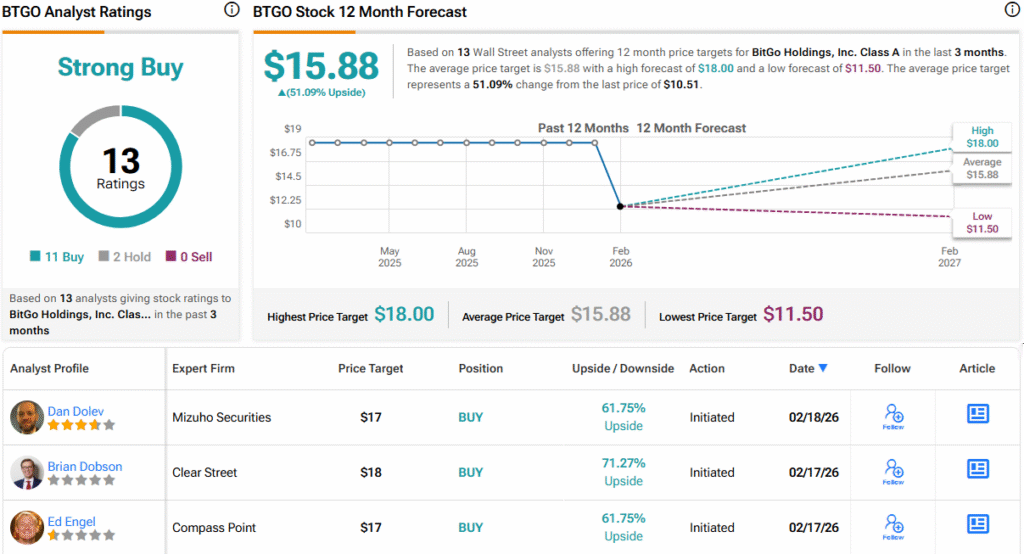Viewport: 1024px width, 554px height.
Task: Click Dan Dolev's profile photo
Action: [27, 417]
